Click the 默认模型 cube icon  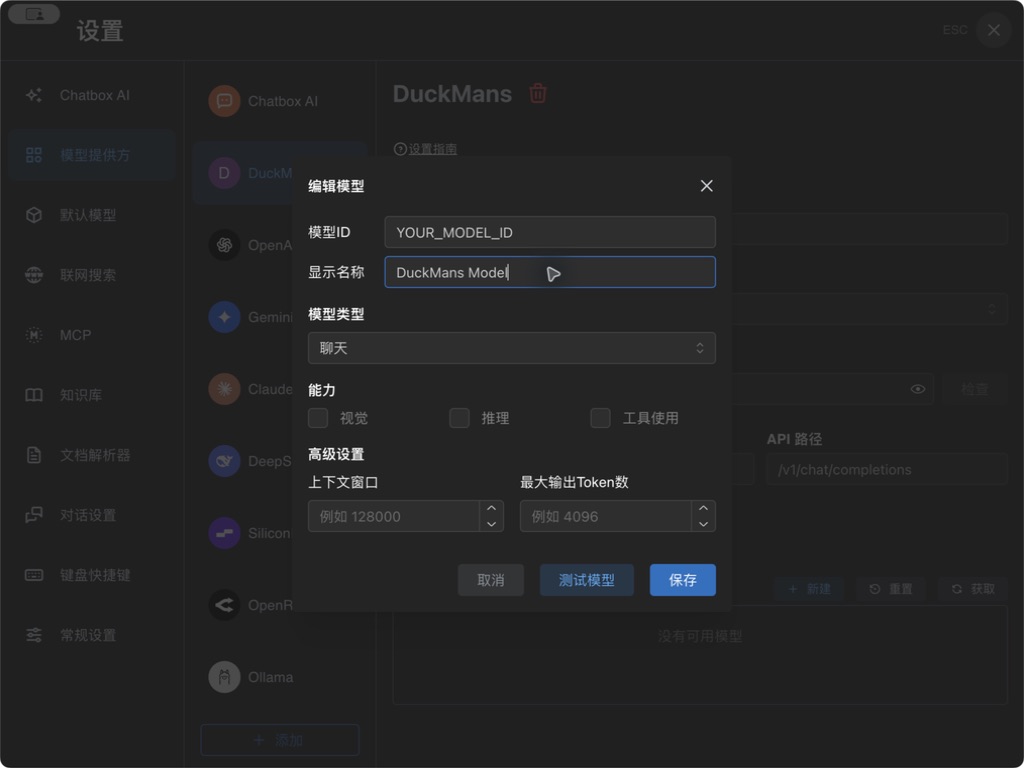click(x=34, y=216)
